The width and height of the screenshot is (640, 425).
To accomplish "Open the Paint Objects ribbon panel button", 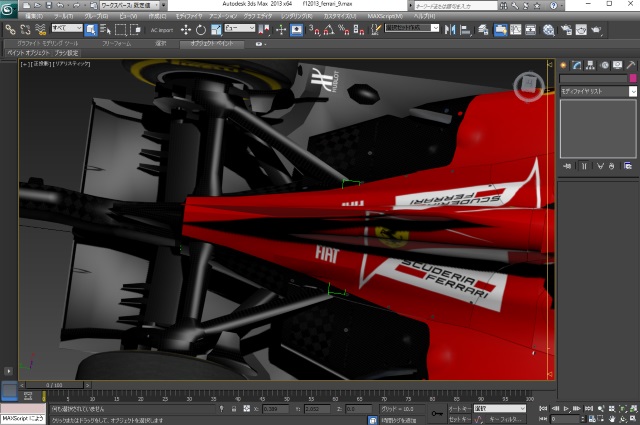I will pos(28,53).
